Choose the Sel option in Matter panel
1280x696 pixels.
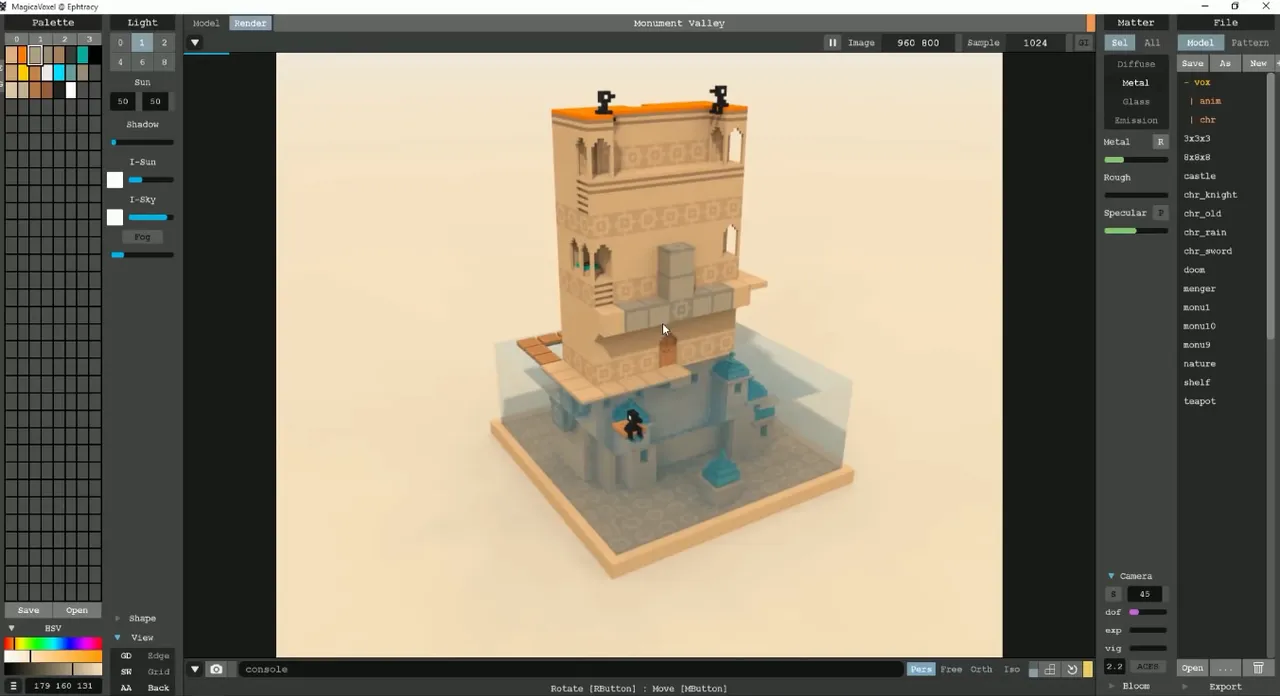click(x=1119, y=43)
